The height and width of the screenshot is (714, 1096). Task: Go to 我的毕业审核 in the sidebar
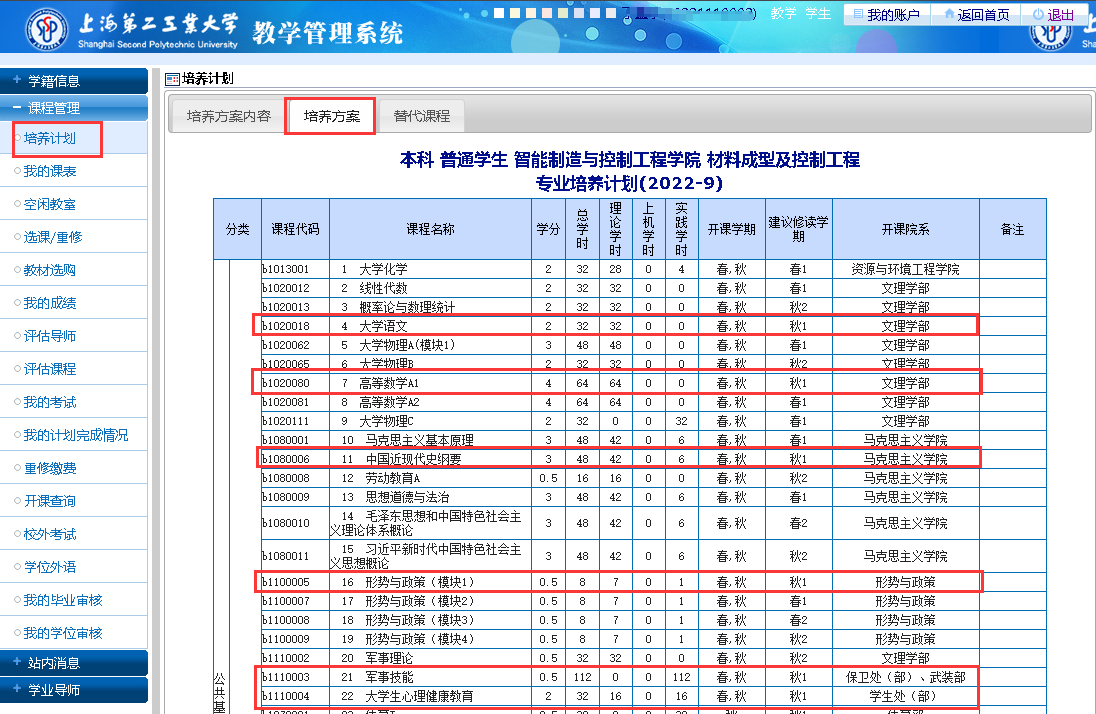click(63, 600)
